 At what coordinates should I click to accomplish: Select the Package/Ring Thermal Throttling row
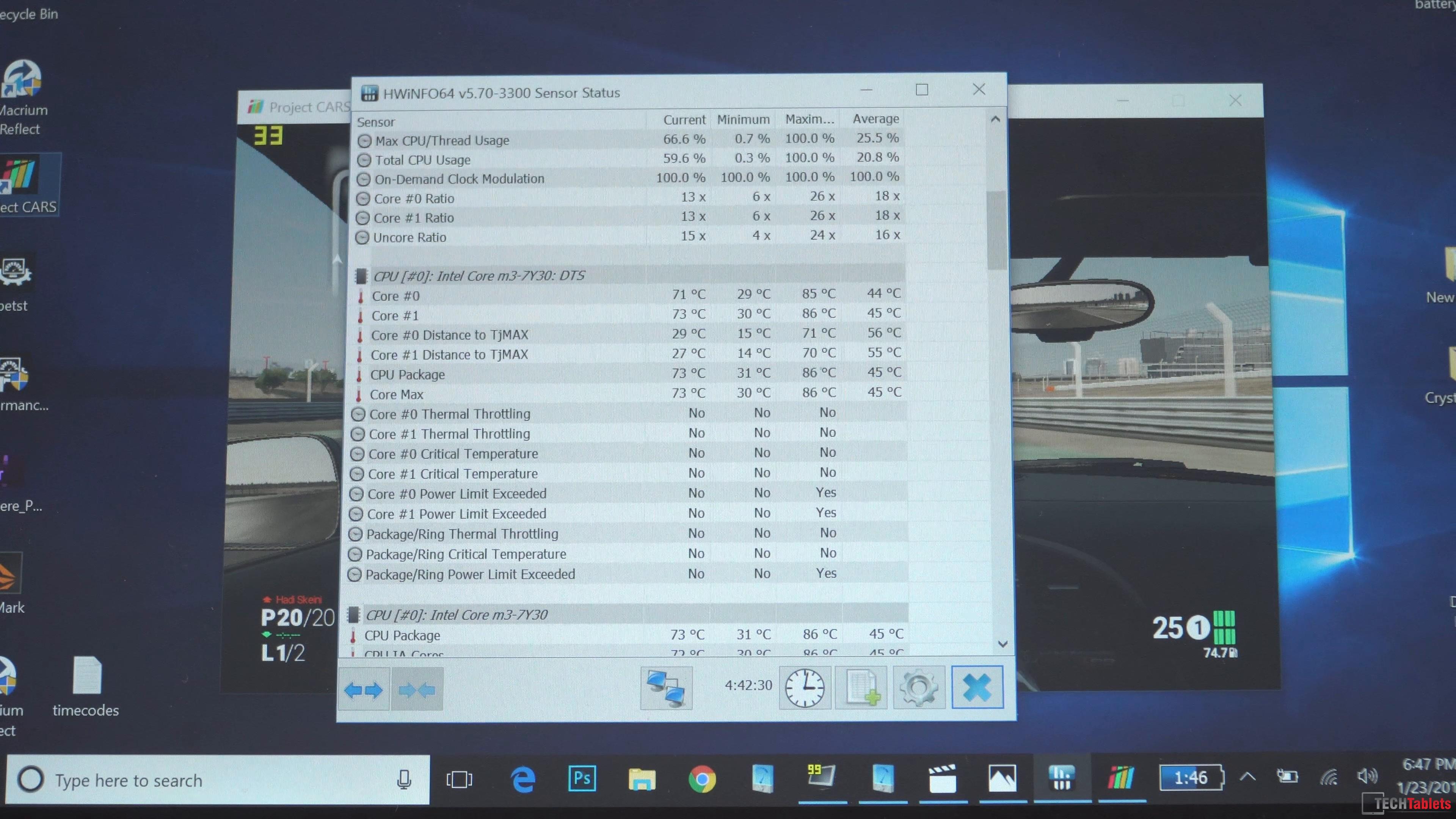coord(628,533)
